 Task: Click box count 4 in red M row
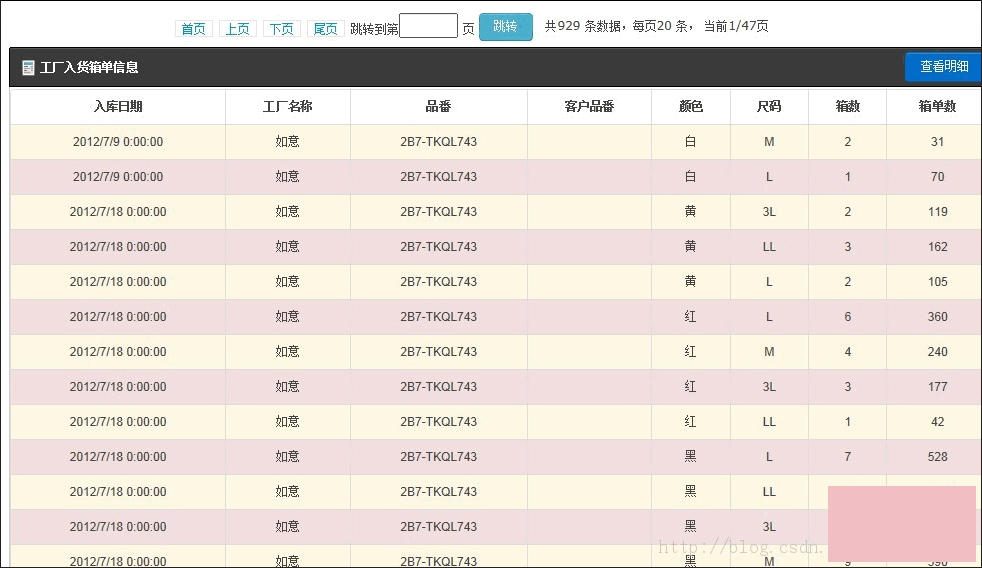coord(847,352)
